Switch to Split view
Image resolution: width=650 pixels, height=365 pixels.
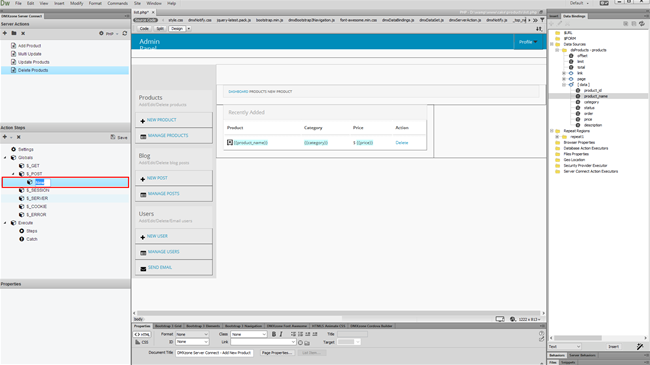pyautogui.click(x=160, y=29)
